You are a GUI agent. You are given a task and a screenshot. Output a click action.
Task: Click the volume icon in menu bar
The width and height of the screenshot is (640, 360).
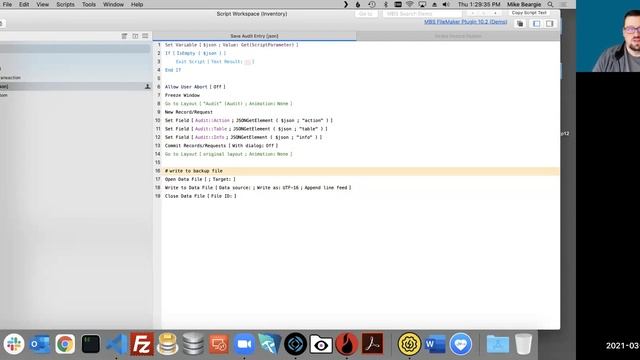(x=446, y=4)
